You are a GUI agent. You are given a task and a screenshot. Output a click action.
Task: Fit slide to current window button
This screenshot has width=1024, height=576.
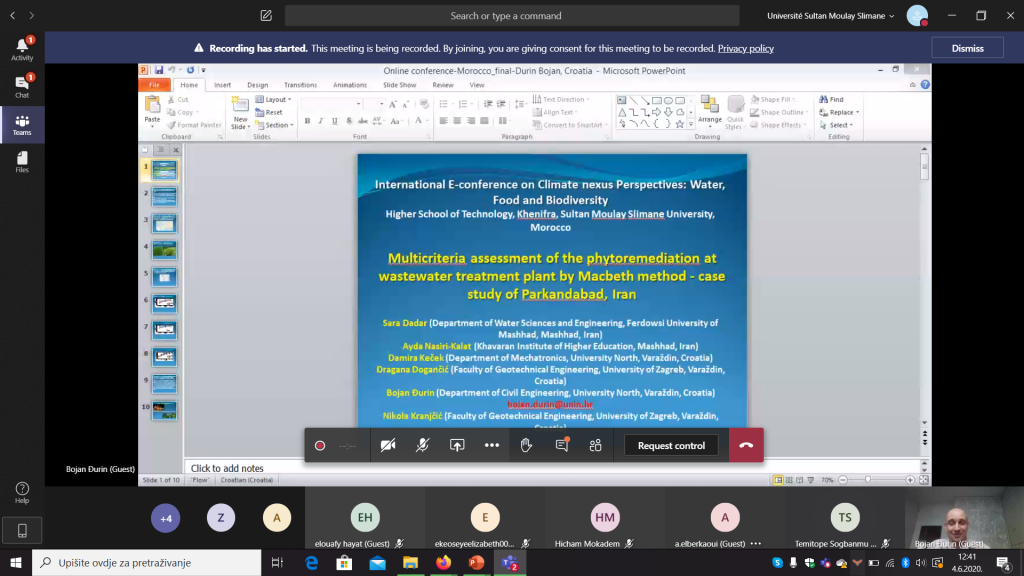click(924, 480)
